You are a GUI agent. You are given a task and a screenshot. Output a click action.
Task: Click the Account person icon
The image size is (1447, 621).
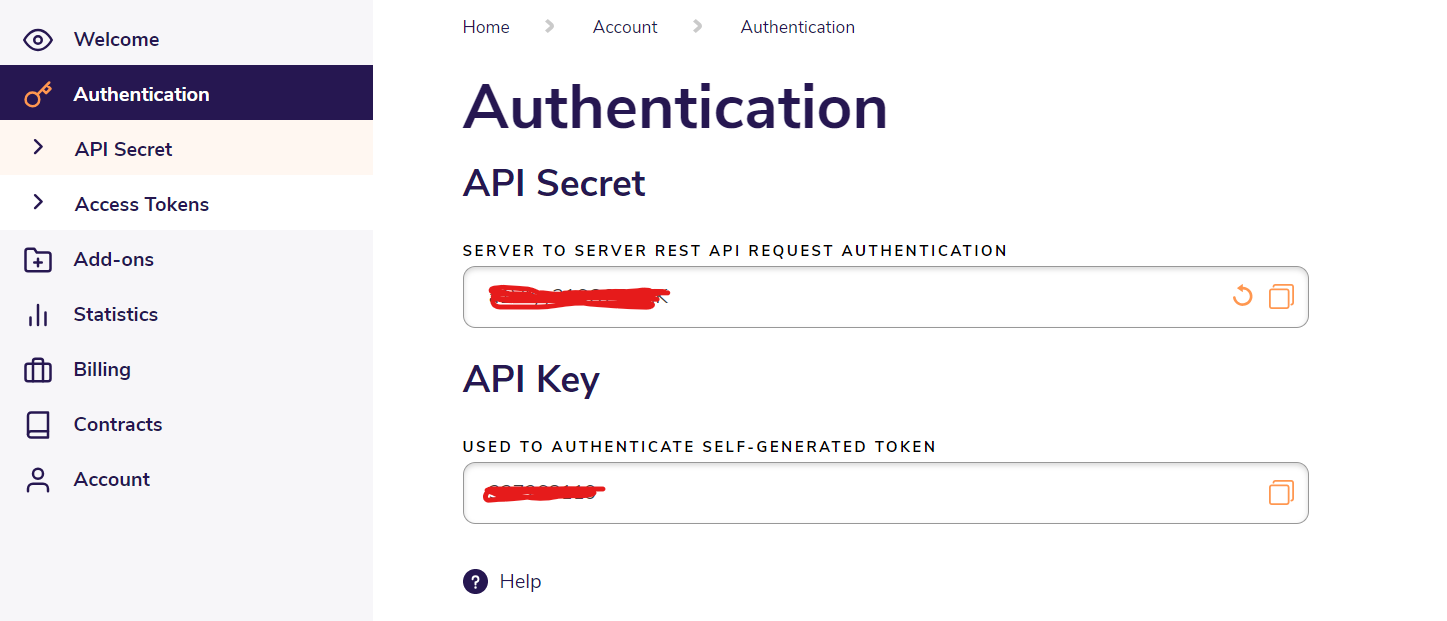coord(38,480)
